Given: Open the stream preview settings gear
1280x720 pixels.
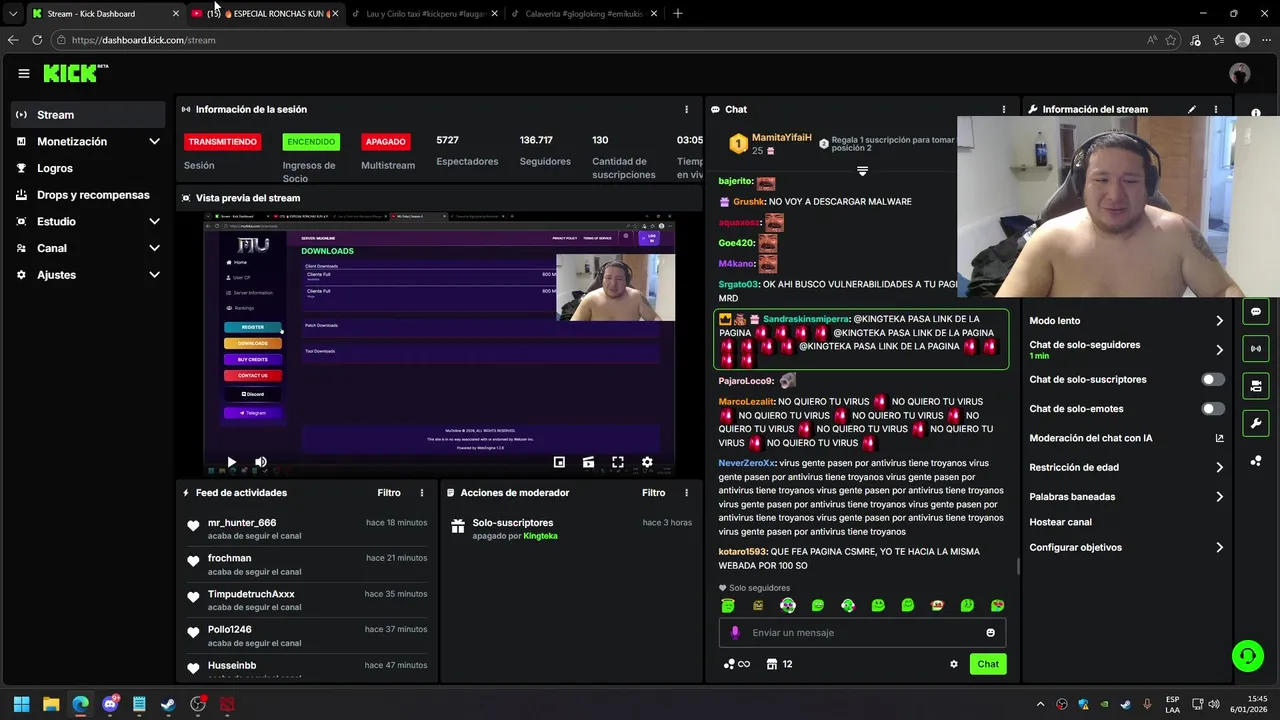Looking at the screenshot, I should pos(647,462).
